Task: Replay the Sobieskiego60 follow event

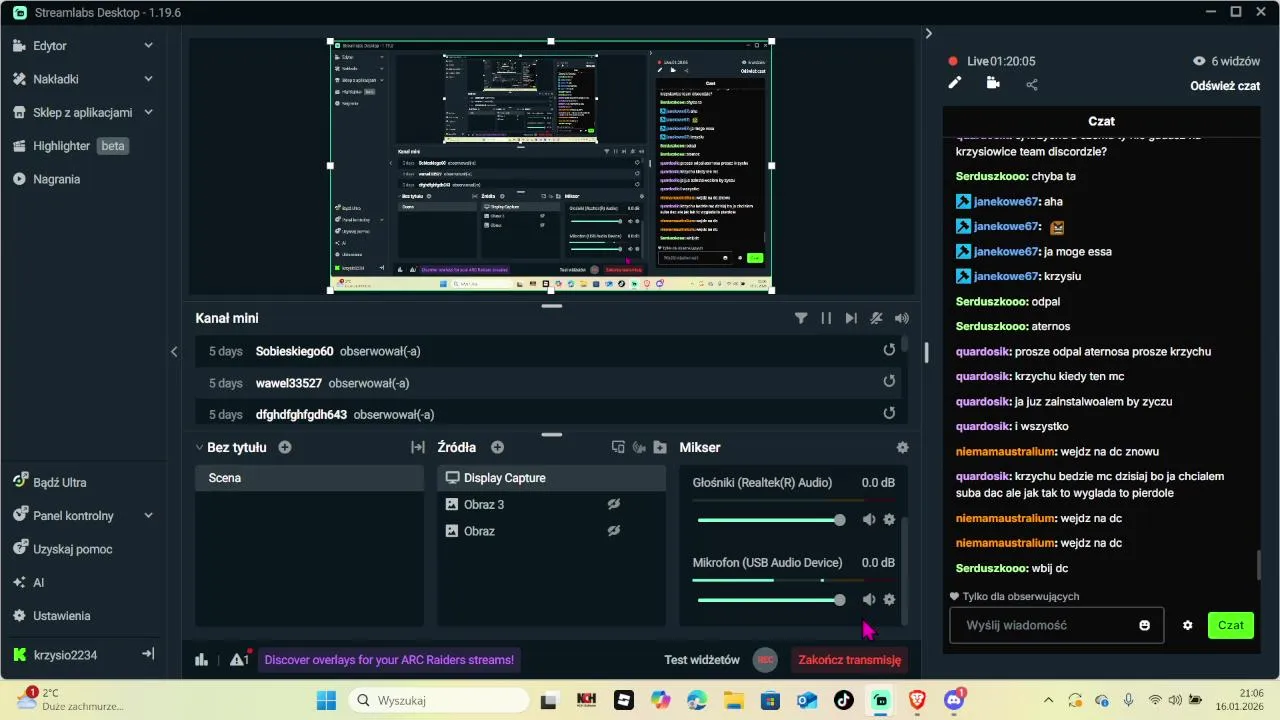Action: [889, 350]
